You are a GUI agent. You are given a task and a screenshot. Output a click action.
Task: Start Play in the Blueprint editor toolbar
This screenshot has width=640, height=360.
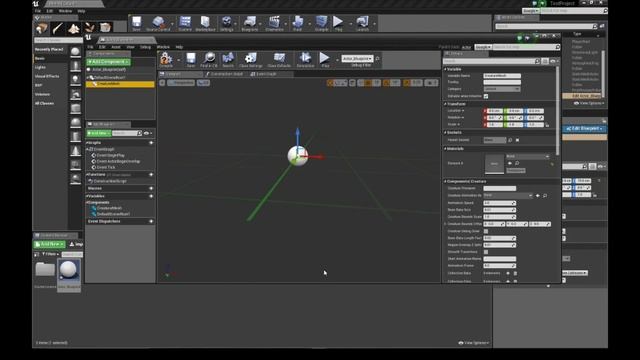pyautogui.click(x=324, y=59)
